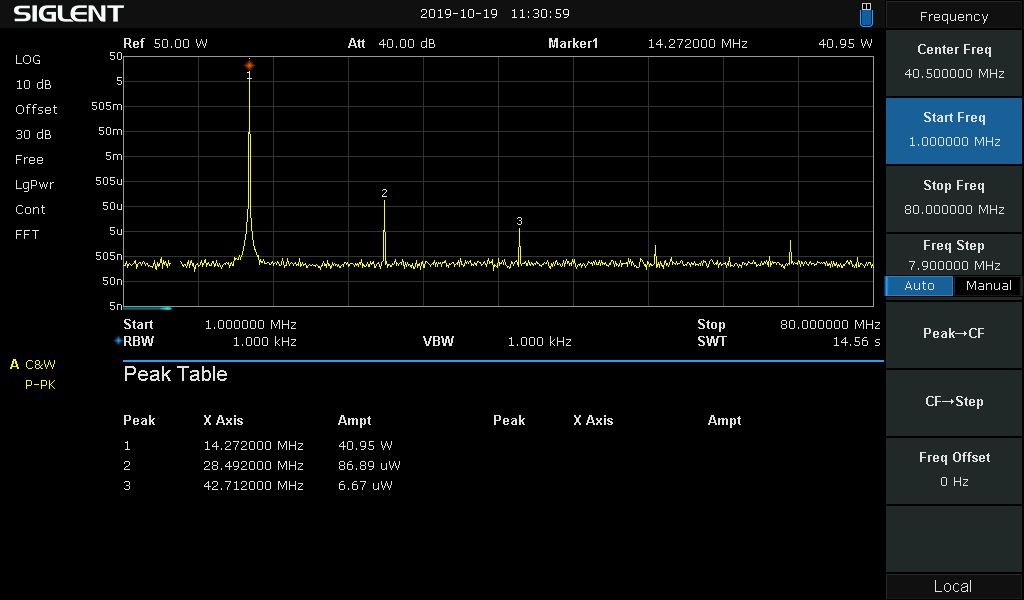Screen dimensions: 1024x600
Task: Select the Marker 1 diamond on trace peak
Action: (x=249, y=65)
